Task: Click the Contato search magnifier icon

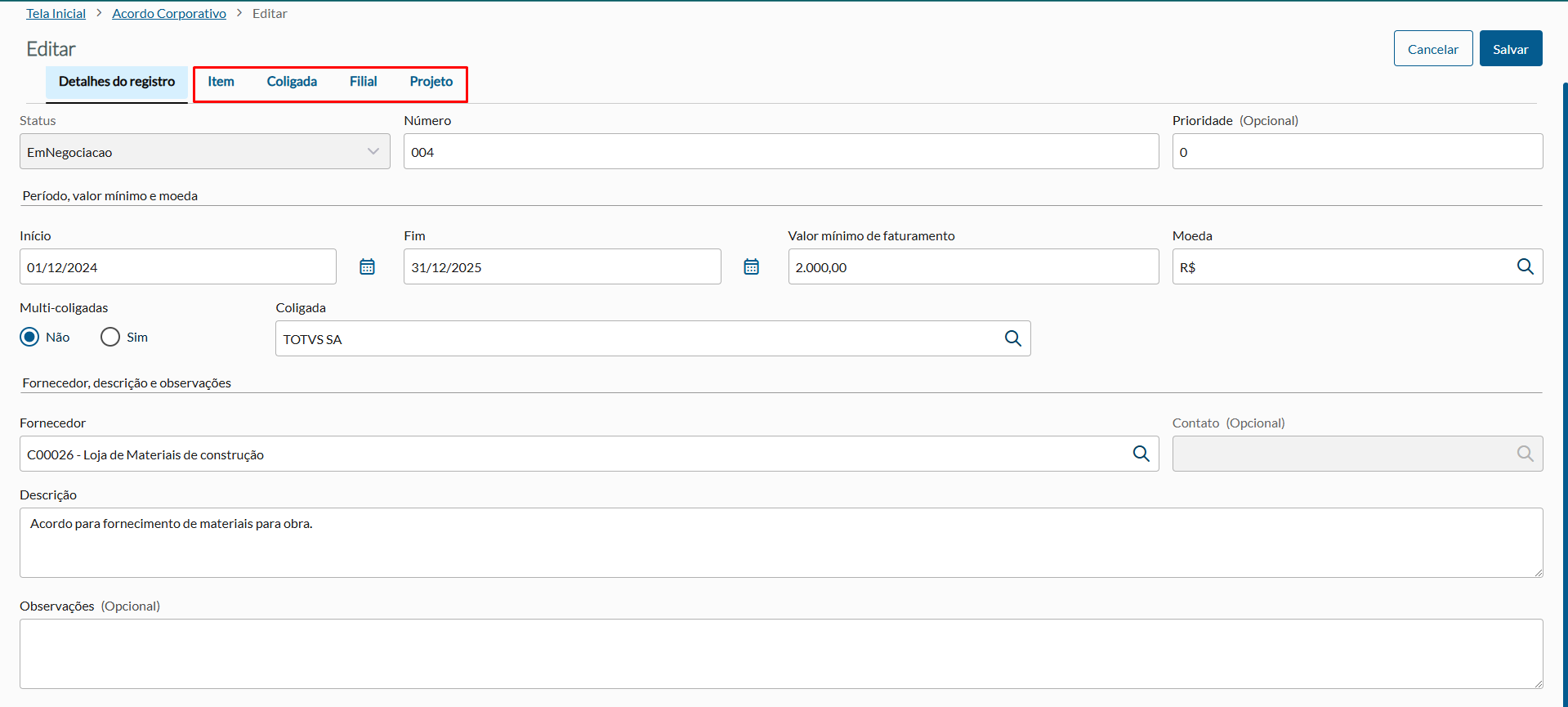Action: pyautogui.click(x=1525, y=454)
